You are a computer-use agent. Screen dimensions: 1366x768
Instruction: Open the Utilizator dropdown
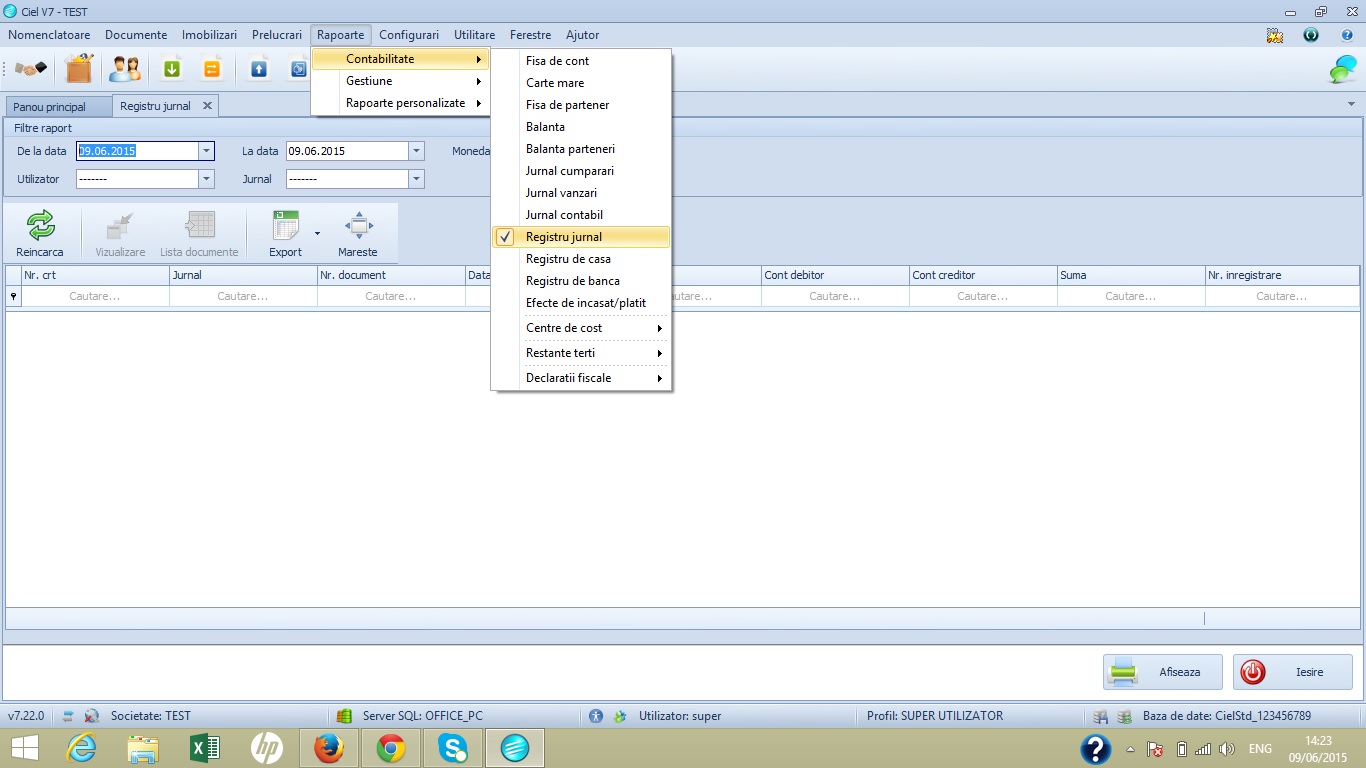pyautogui.click(x=206, y=179)
